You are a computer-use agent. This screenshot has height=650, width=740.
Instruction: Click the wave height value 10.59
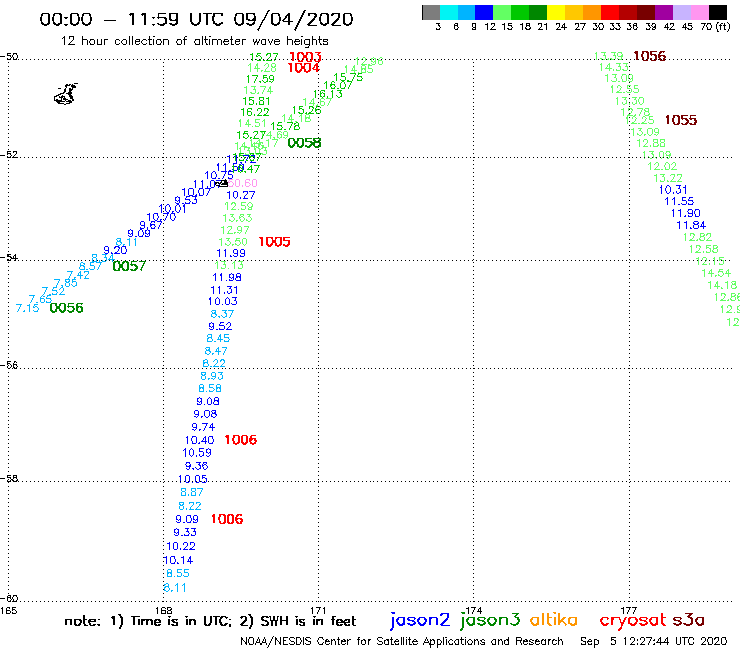pos(197,453)
